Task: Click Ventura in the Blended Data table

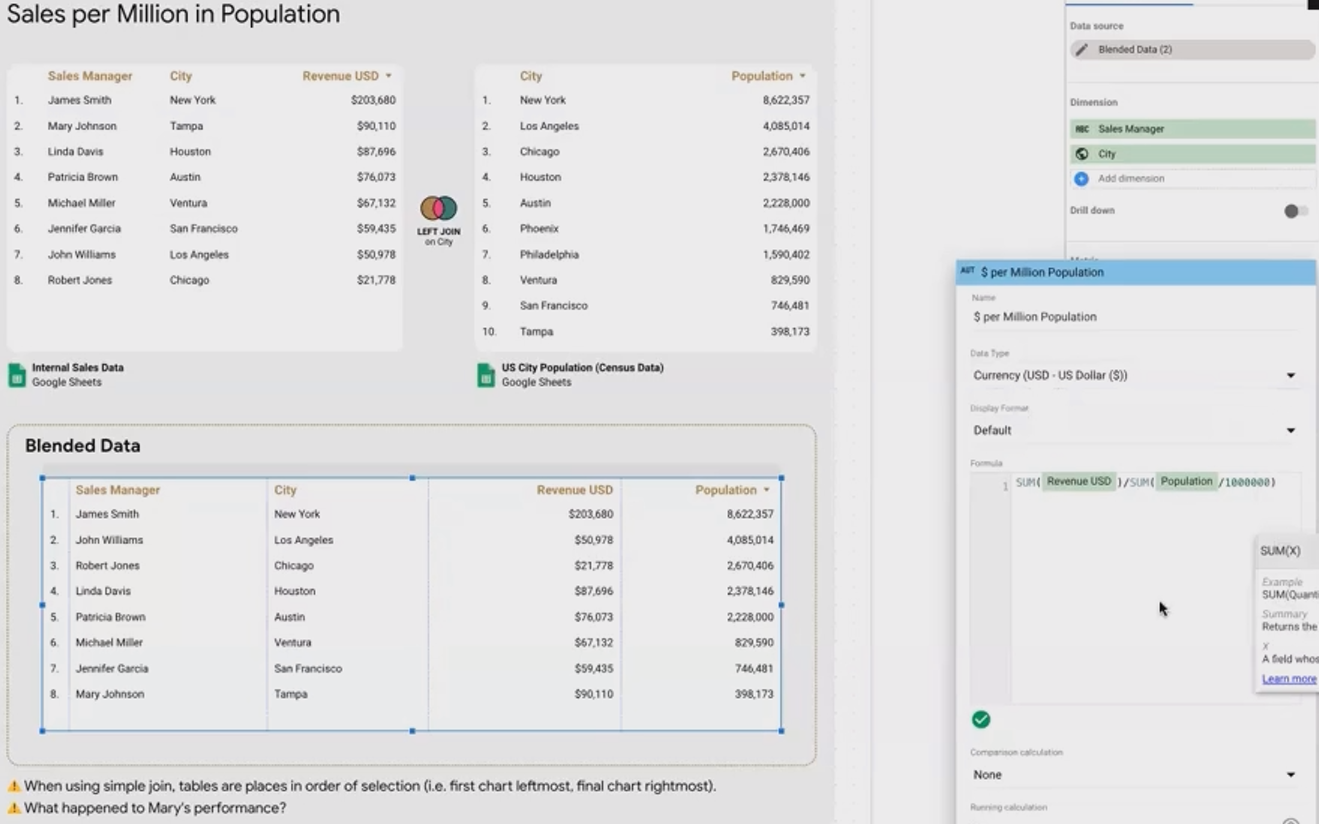Action: 293,643
